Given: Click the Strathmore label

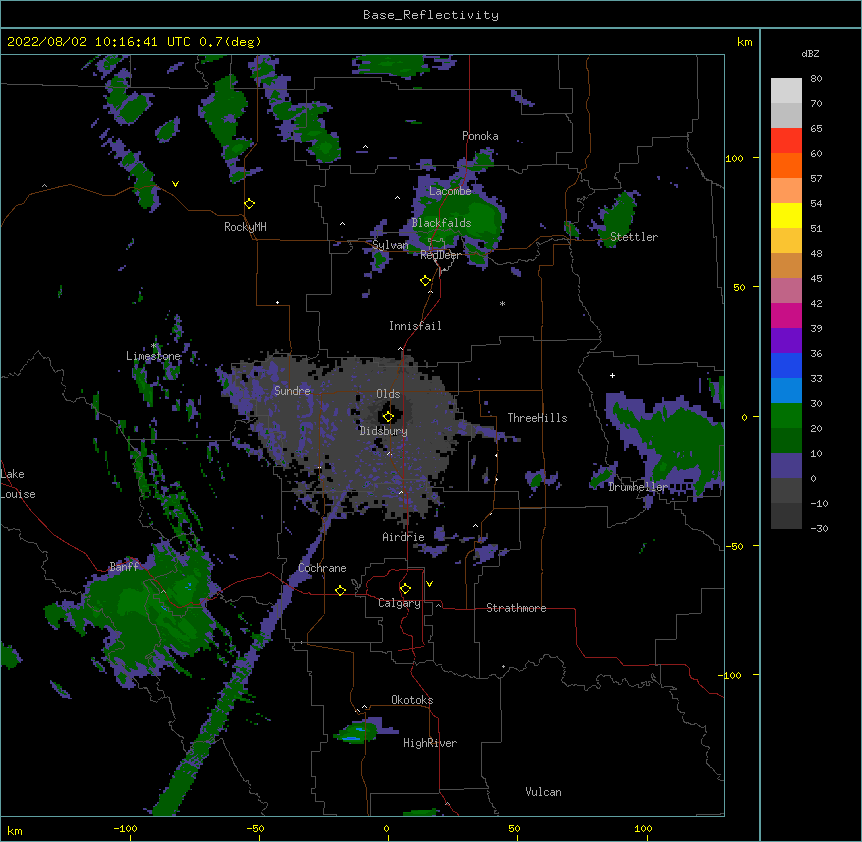Looking at the screenshot, I should (x=516, y=608).
